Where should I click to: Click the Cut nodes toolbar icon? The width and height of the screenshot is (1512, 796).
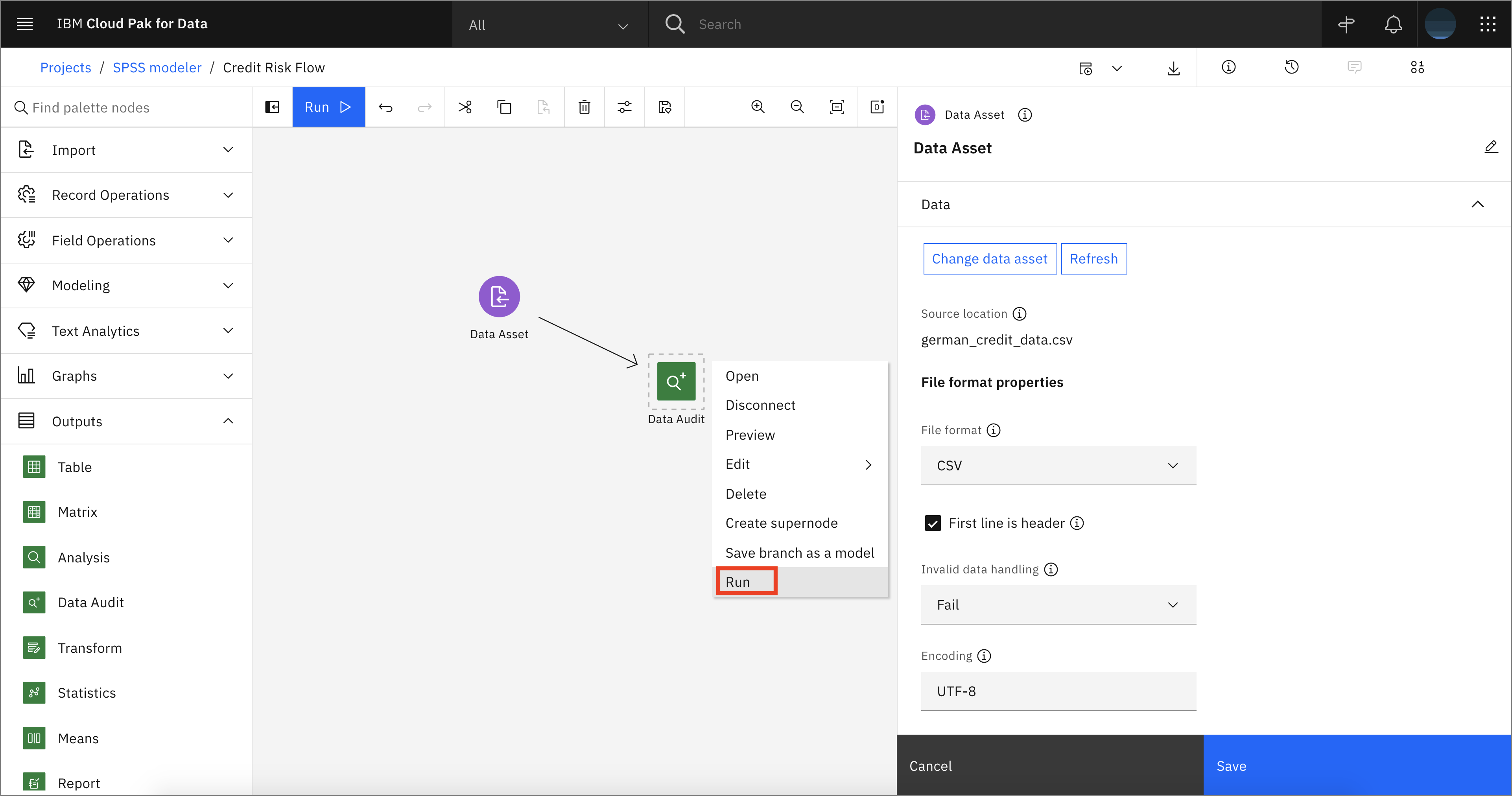click(465, 107)
